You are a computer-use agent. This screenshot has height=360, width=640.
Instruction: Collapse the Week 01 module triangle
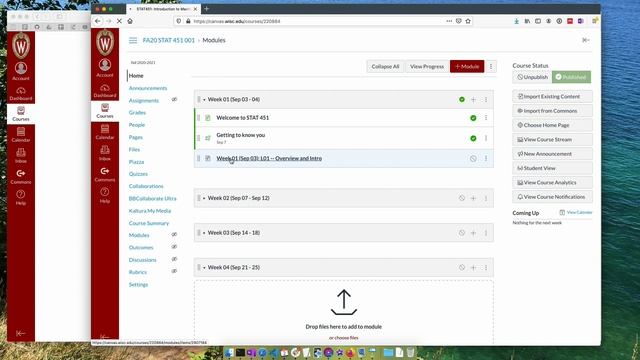(x=204, y=100)
